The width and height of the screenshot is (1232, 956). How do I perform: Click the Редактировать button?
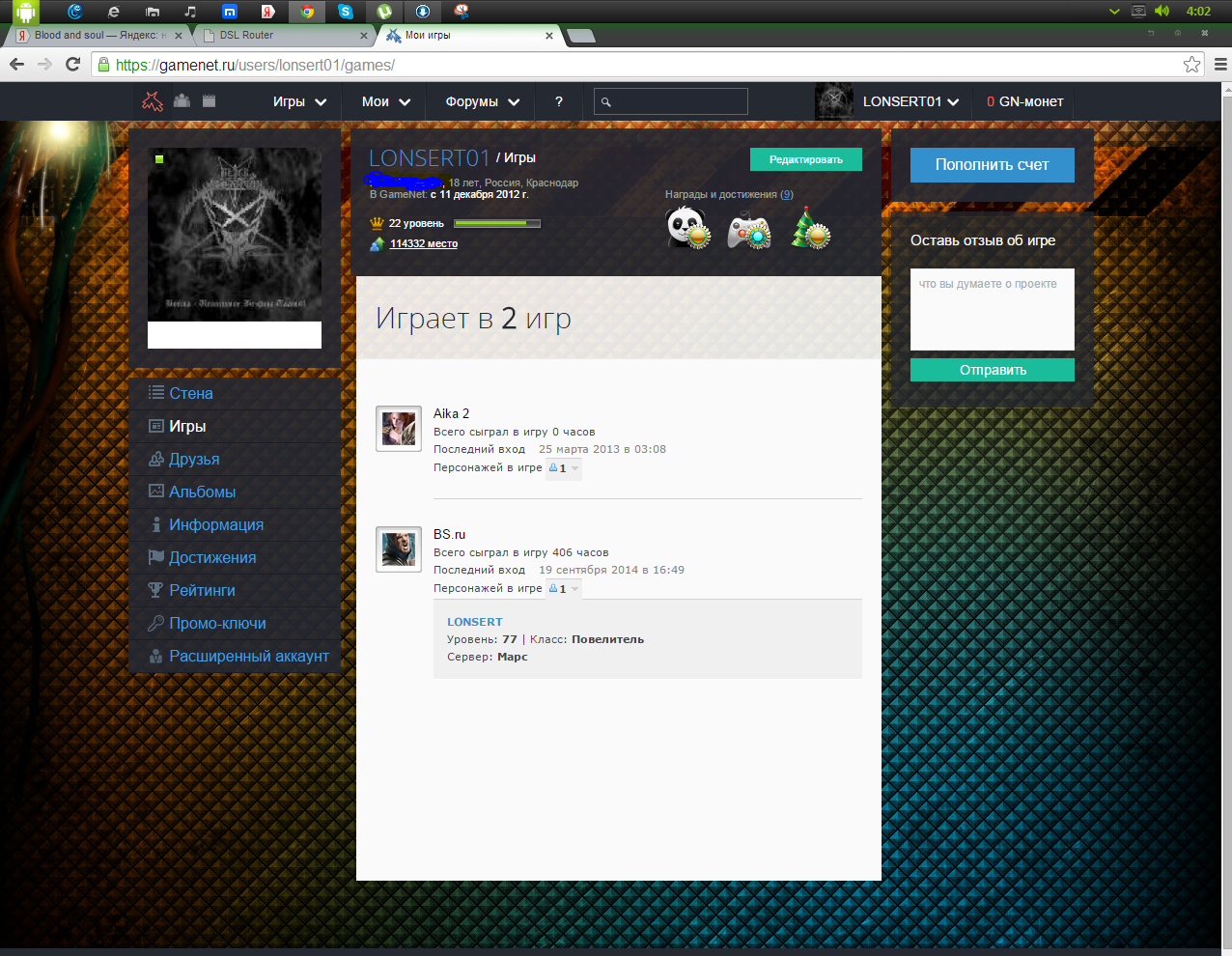coord(806,159)
